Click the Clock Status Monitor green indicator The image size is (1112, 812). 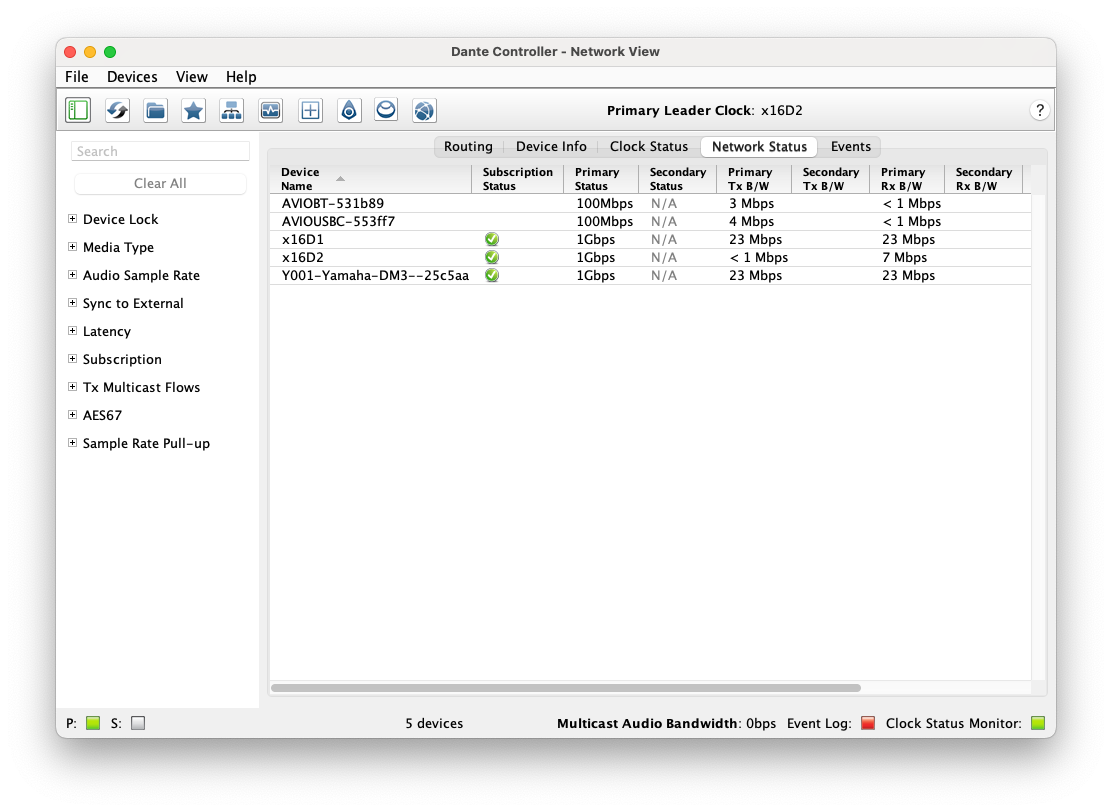[1037, 723]
